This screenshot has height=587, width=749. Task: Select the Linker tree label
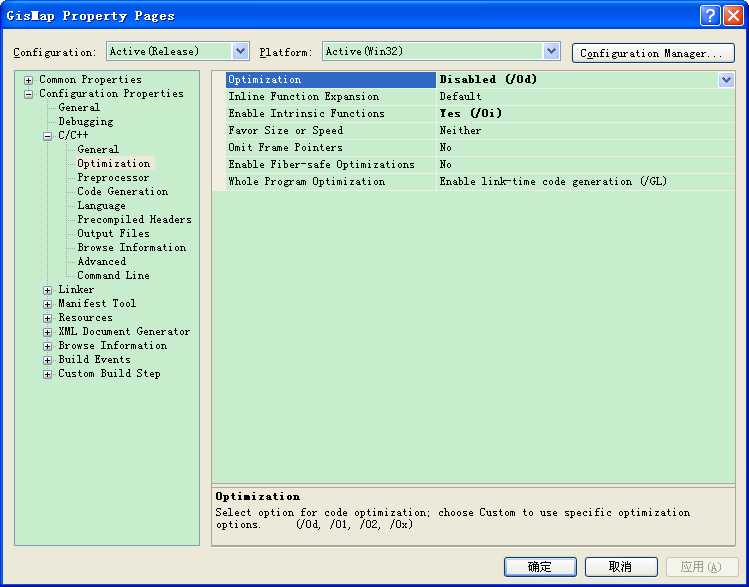(76, 289)
